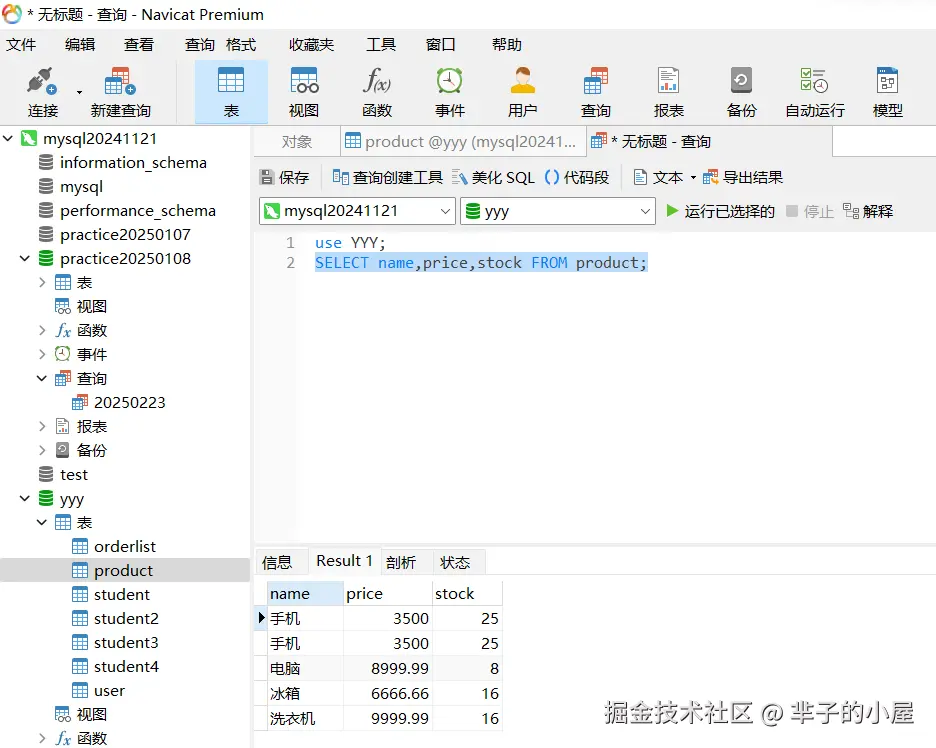The width and height of the screenshot is (936, 748).
Task: Open the 视图 view toolbar icon
Action: 304,92
